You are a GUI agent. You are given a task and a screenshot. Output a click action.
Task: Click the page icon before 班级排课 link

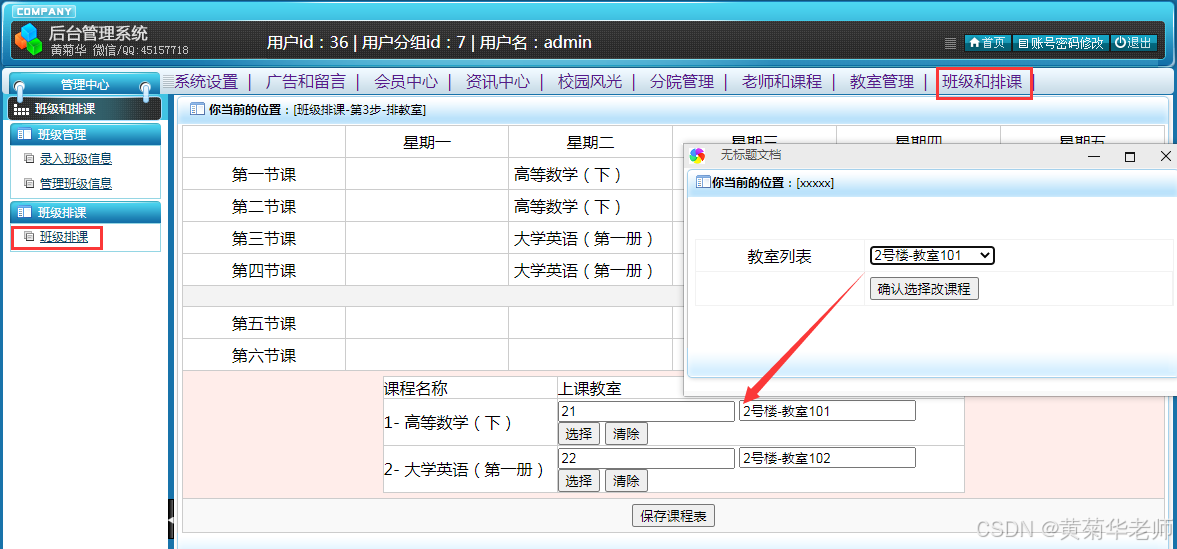tap(29, 237)
